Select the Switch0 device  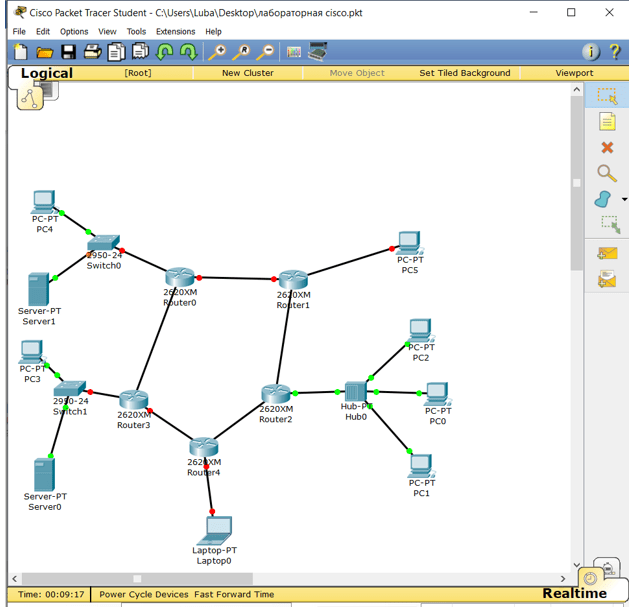click(103, 243)
